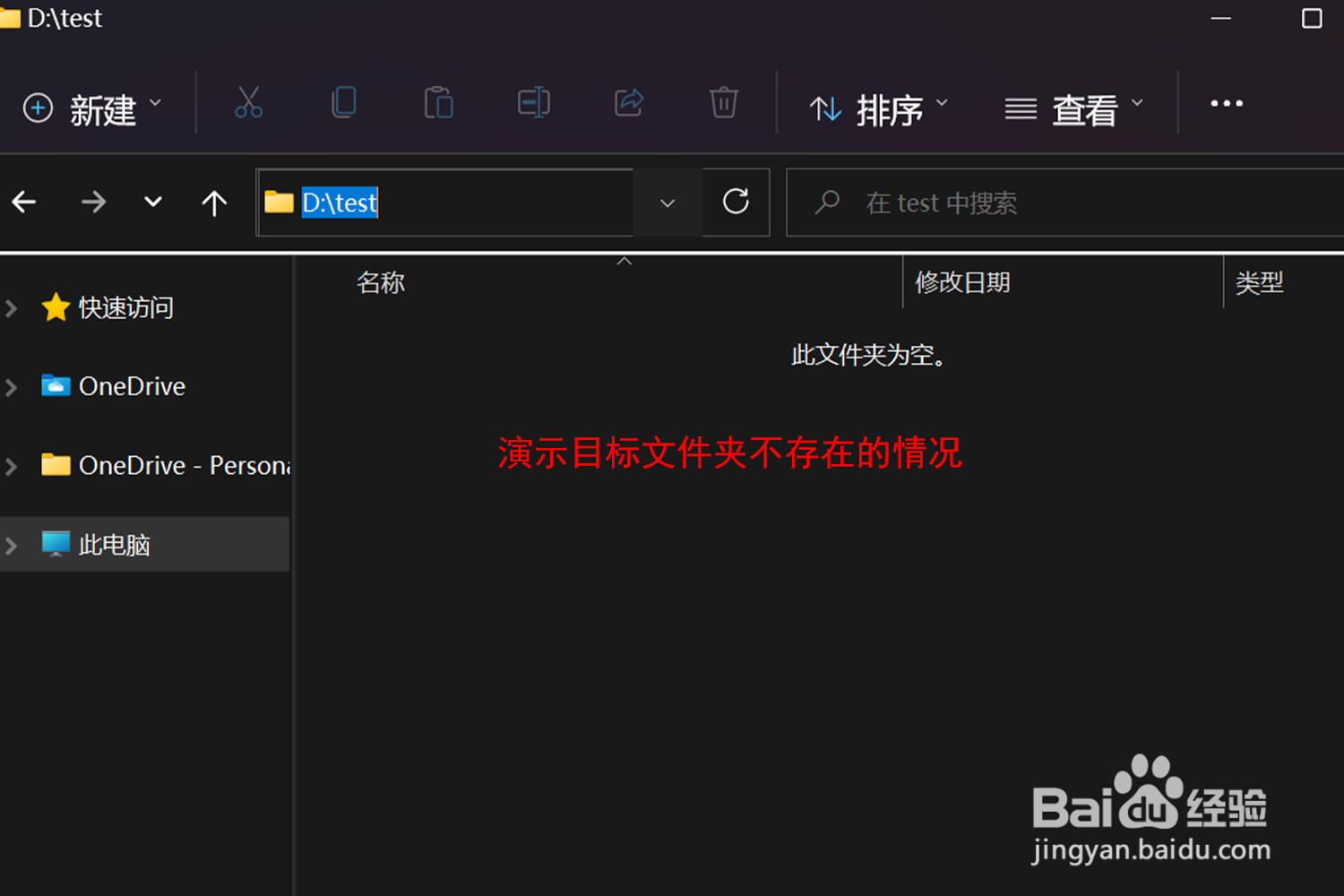
Task: Open the address bar dropdown chevron
Action: [x=668, y=202]
